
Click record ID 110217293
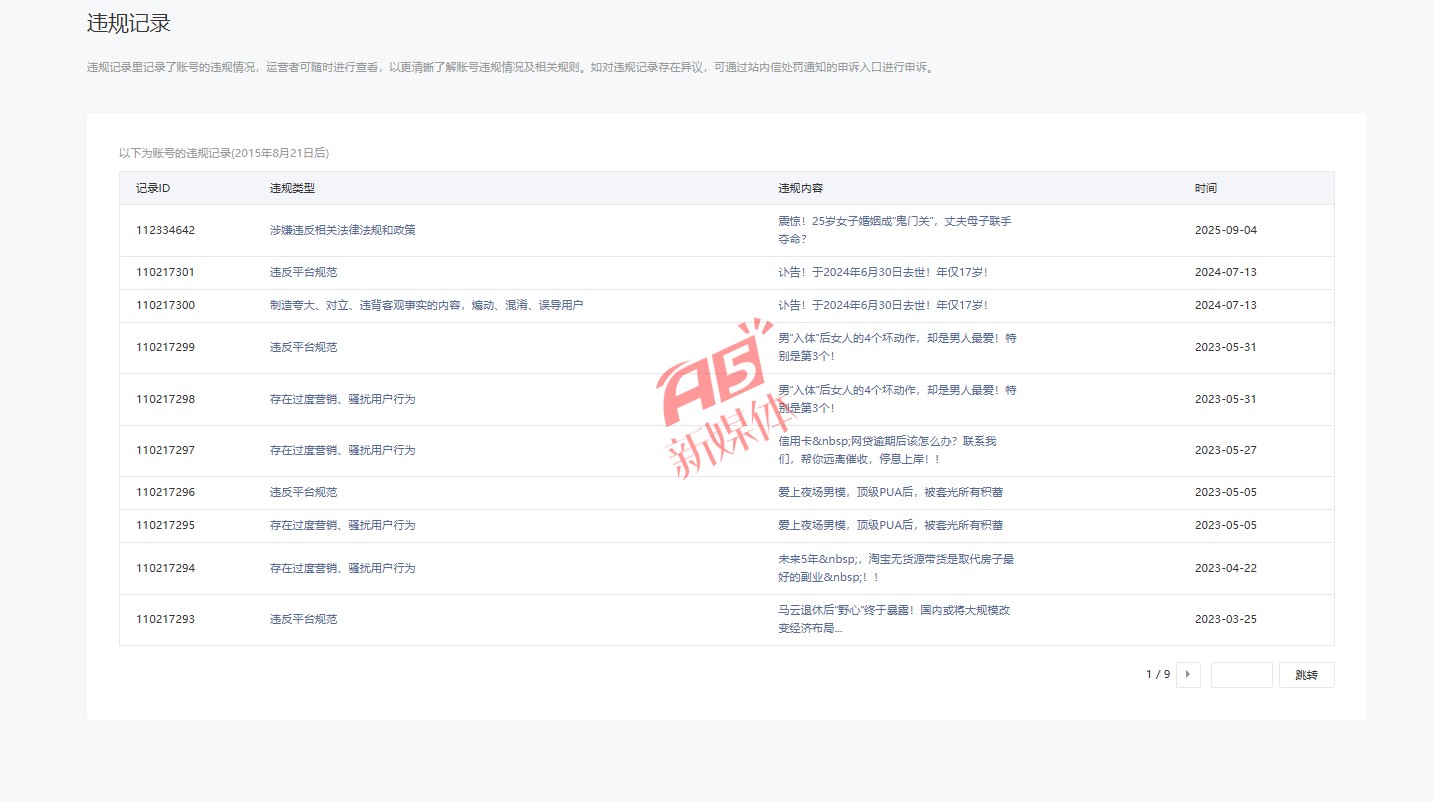click(166, 619)
